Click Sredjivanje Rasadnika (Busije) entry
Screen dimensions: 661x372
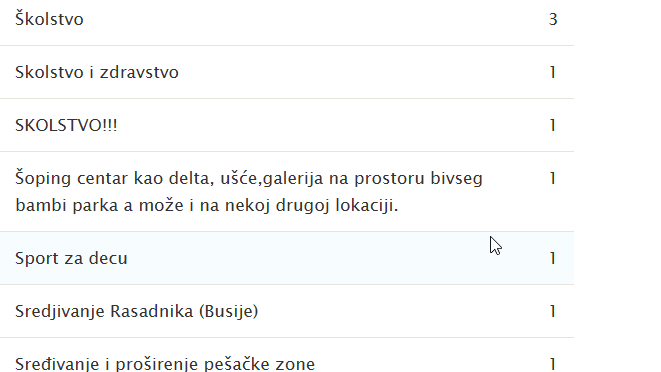[287, 311]
